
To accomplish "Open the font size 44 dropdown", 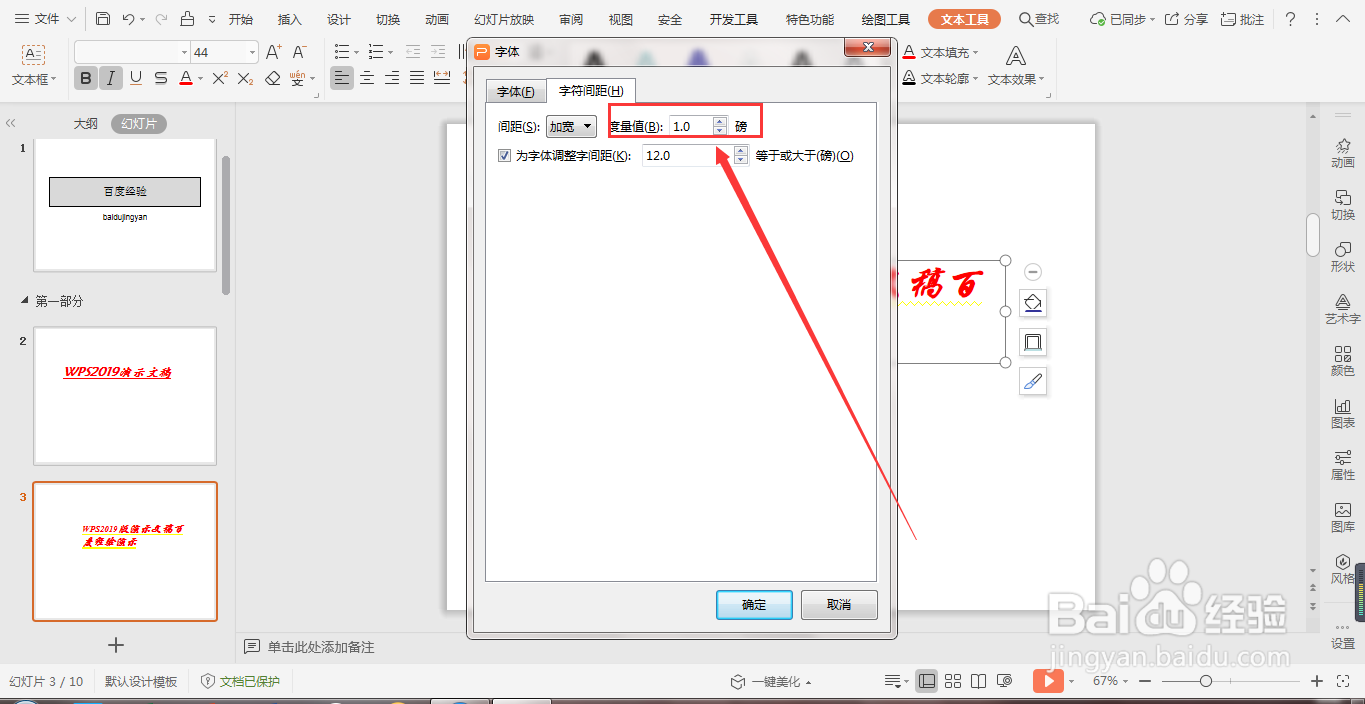I will pos(251,52).
